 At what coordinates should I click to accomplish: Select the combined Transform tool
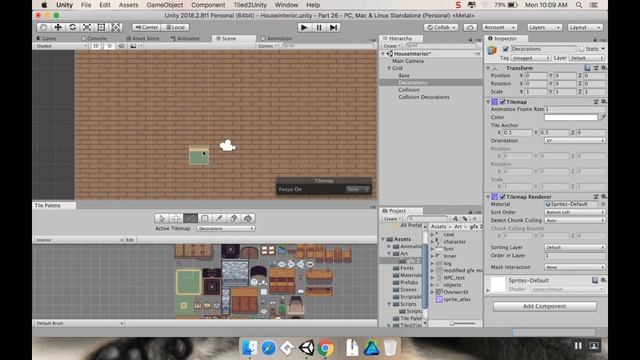coord(116,27)
